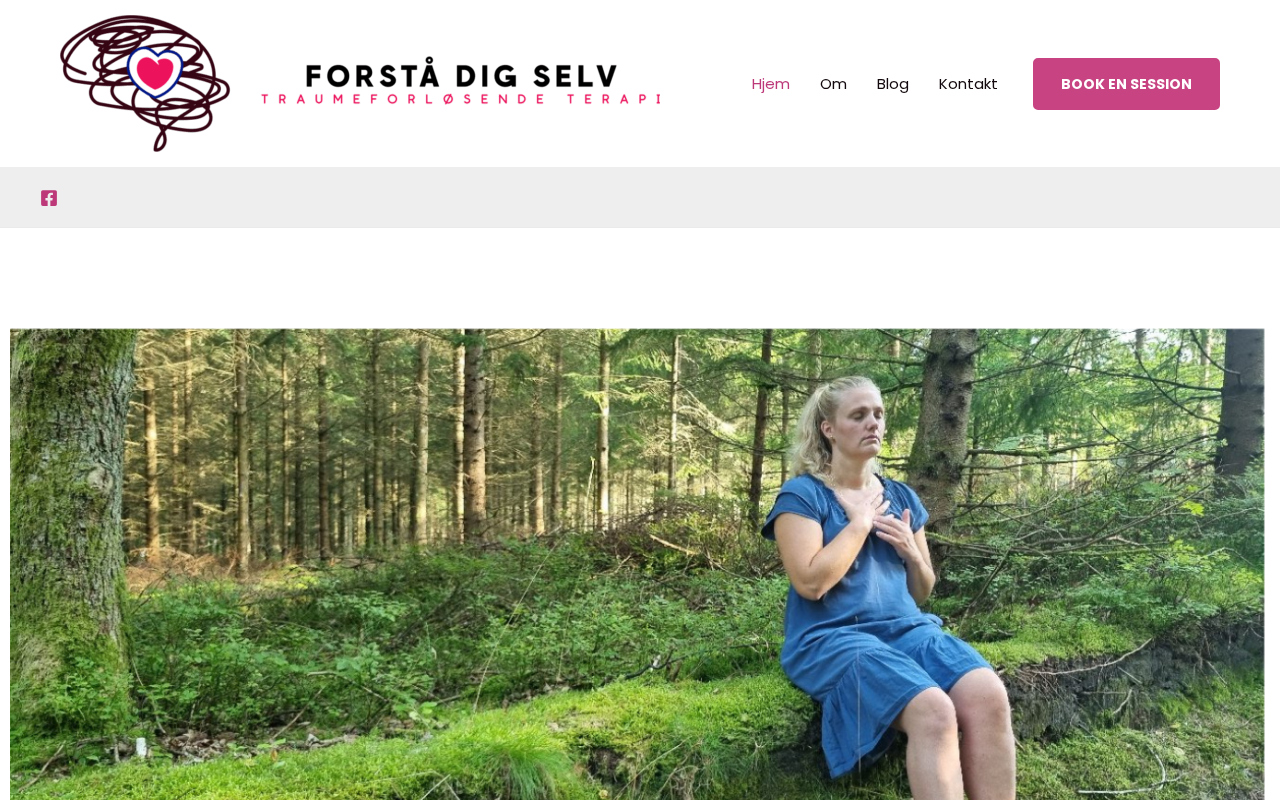
Task: Navigate to the Kontakt page
Action: click(x=968, y=84)
